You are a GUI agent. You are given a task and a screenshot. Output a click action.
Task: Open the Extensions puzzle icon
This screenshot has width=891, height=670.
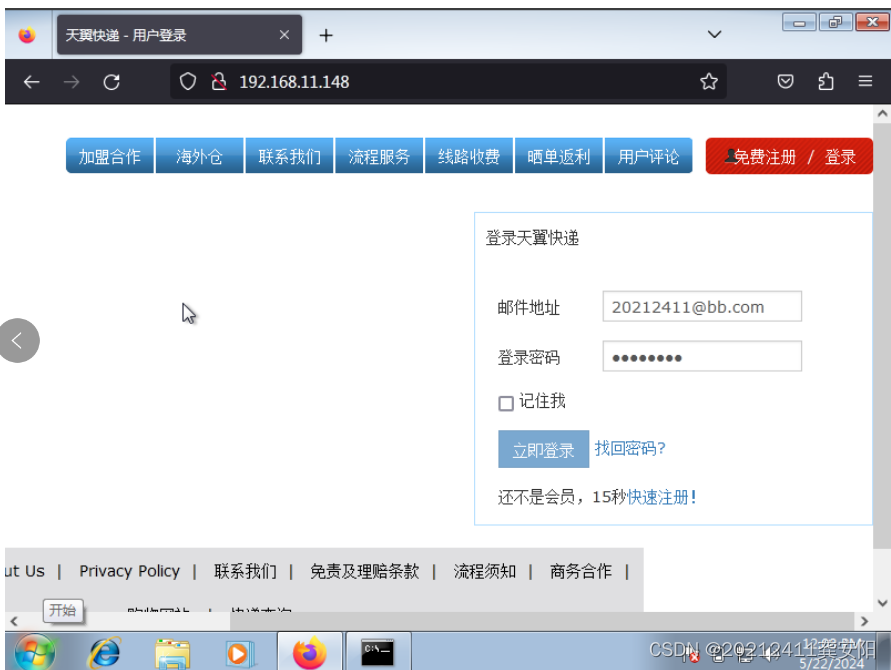[826, 82]
